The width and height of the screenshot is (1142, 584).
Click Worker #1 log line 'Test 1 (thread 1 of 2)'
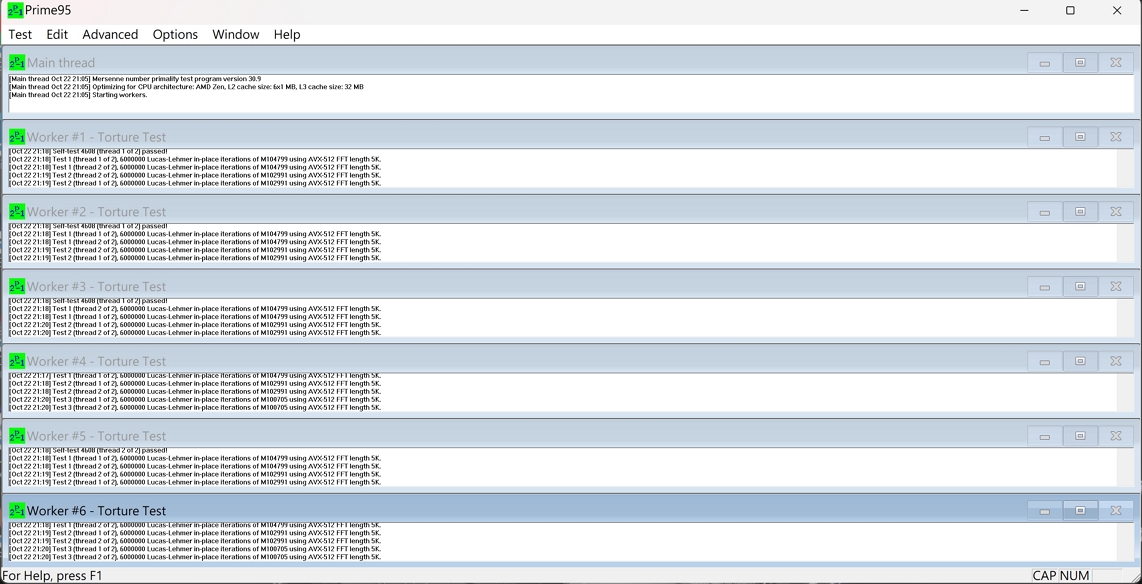tap(195, 159)
